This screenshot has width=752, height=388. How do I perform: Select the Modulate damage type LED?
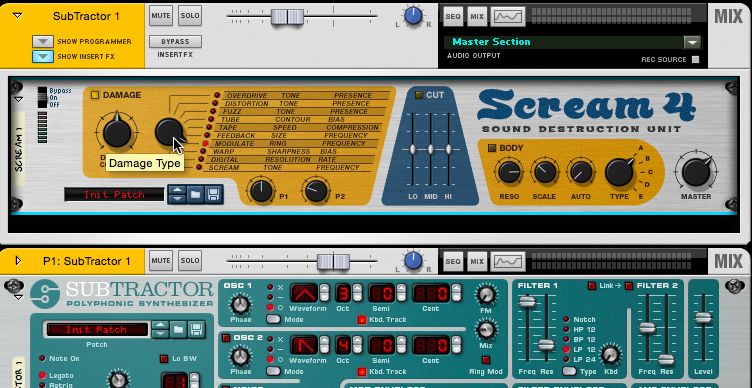pos(205,143)
